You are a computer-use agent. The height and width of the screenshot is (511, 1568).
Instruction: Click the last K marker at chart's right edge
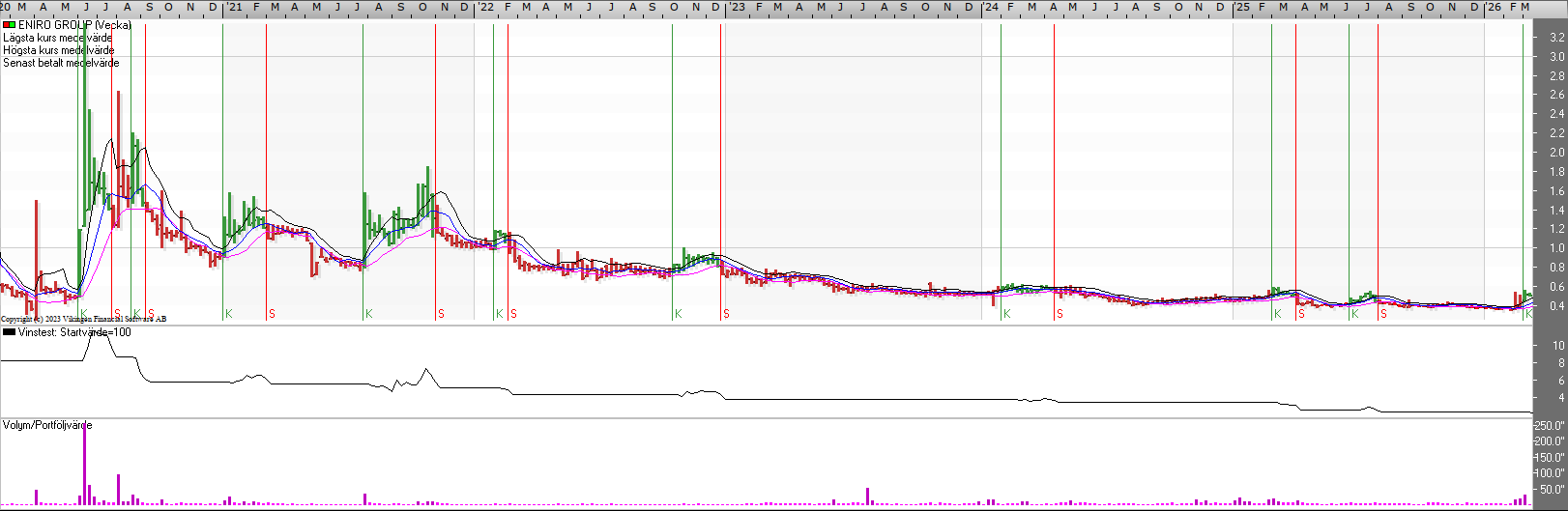(x=1528, y=314)
